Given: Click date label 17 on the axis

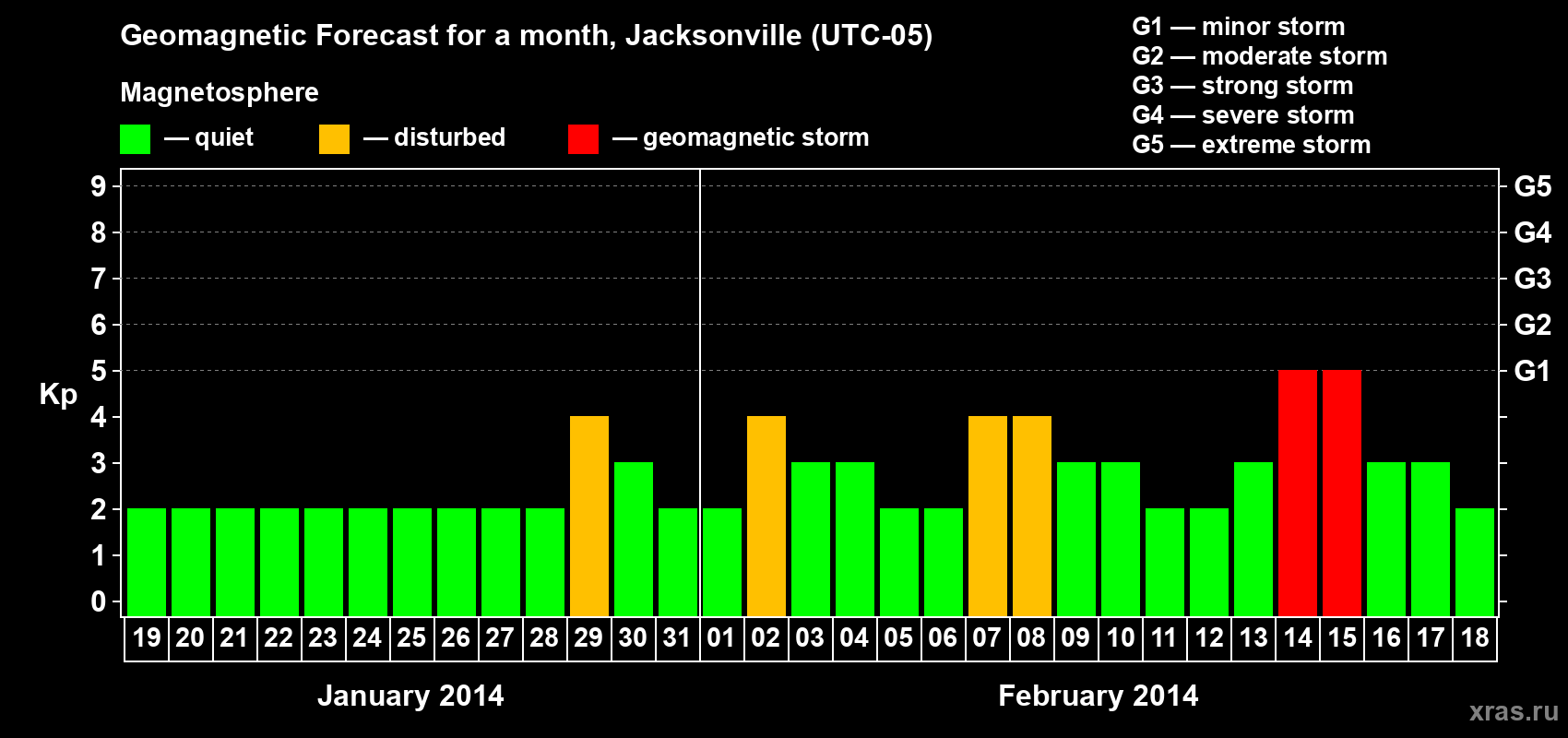Looking at the screenshot, I should pos(1431,637).
